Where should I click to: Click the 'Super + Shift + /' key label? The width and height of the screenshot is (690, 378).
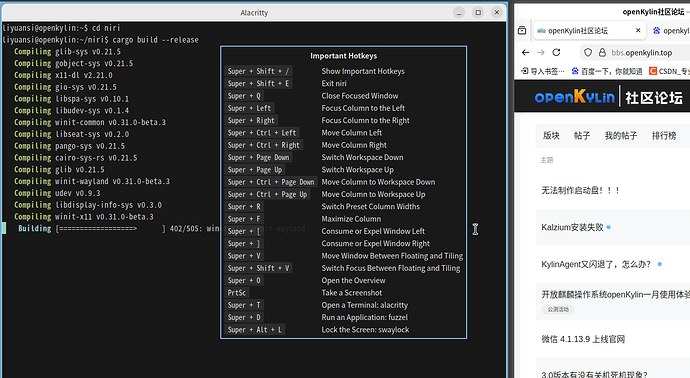(x=258, y=71)
